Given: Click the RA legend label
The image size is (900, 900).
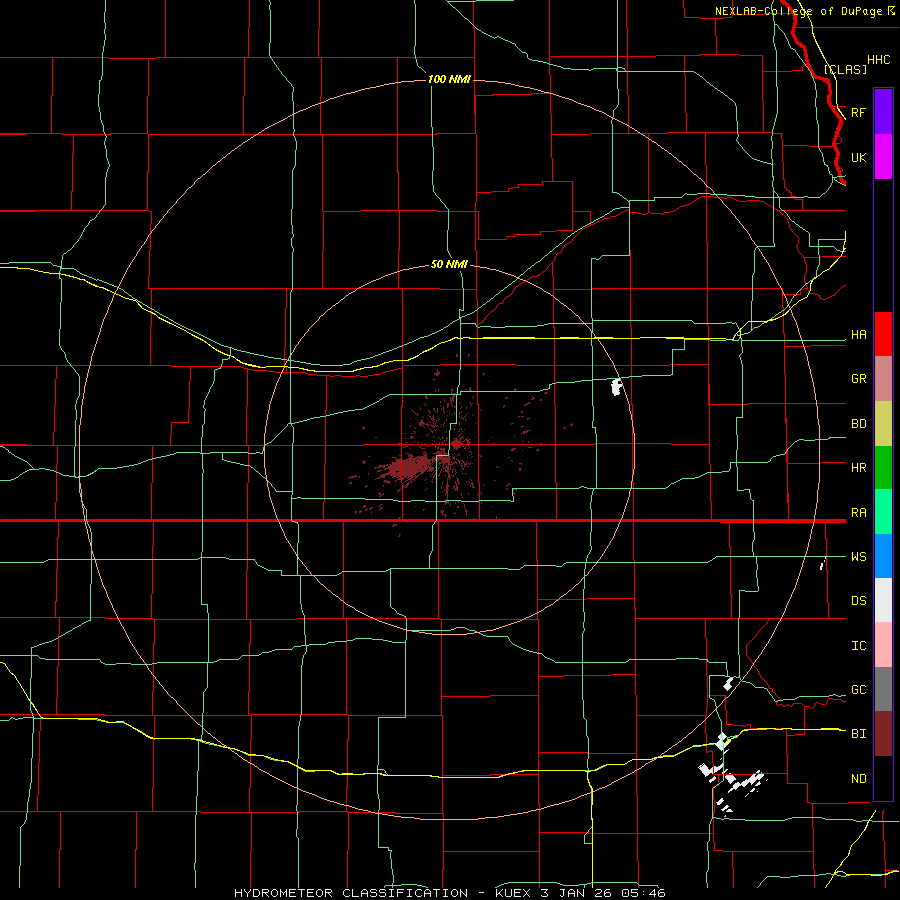Looking at the screenshot, I should 859,513.
